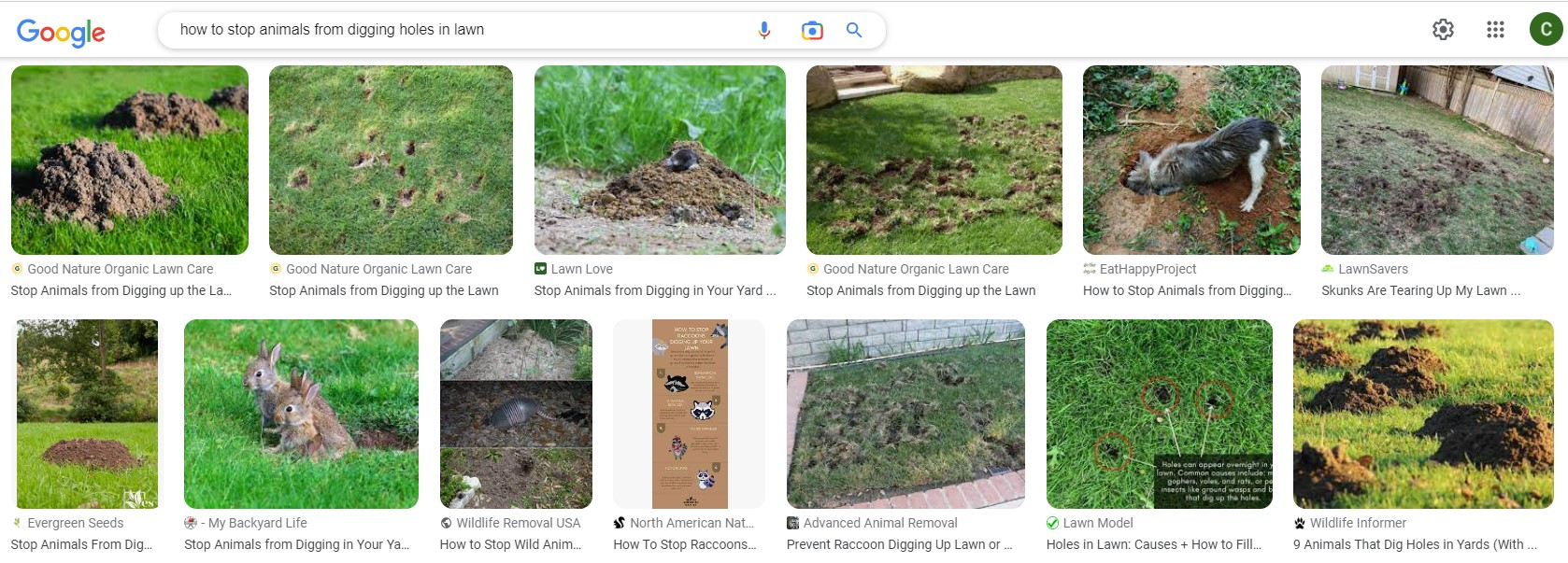Click the Lawn Love favicon icon
Viewport: 1568px width, 563px height.
pos(540,269)
